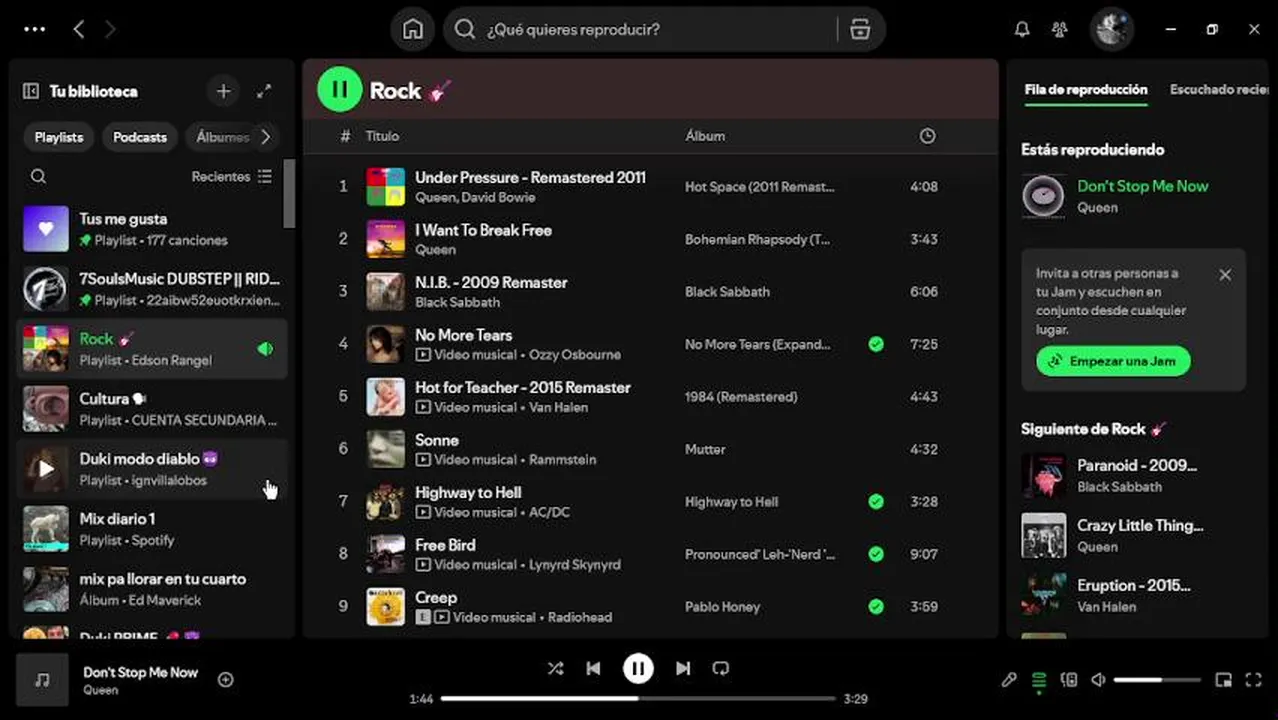
Task: Seek in the song progress bar
Action: [x=638, y=699]
